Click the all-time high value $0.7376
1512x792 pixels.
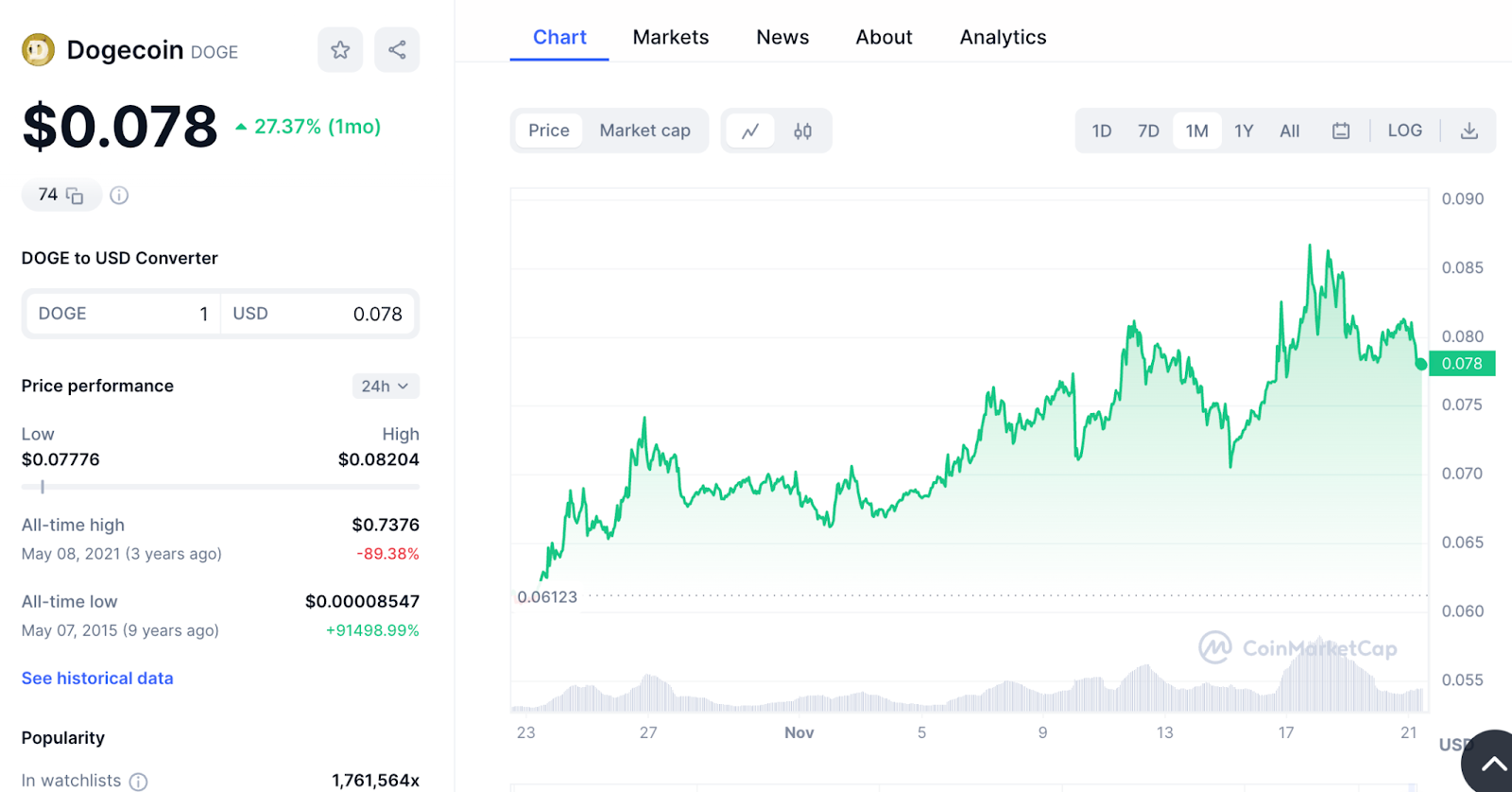coord(386,525)
